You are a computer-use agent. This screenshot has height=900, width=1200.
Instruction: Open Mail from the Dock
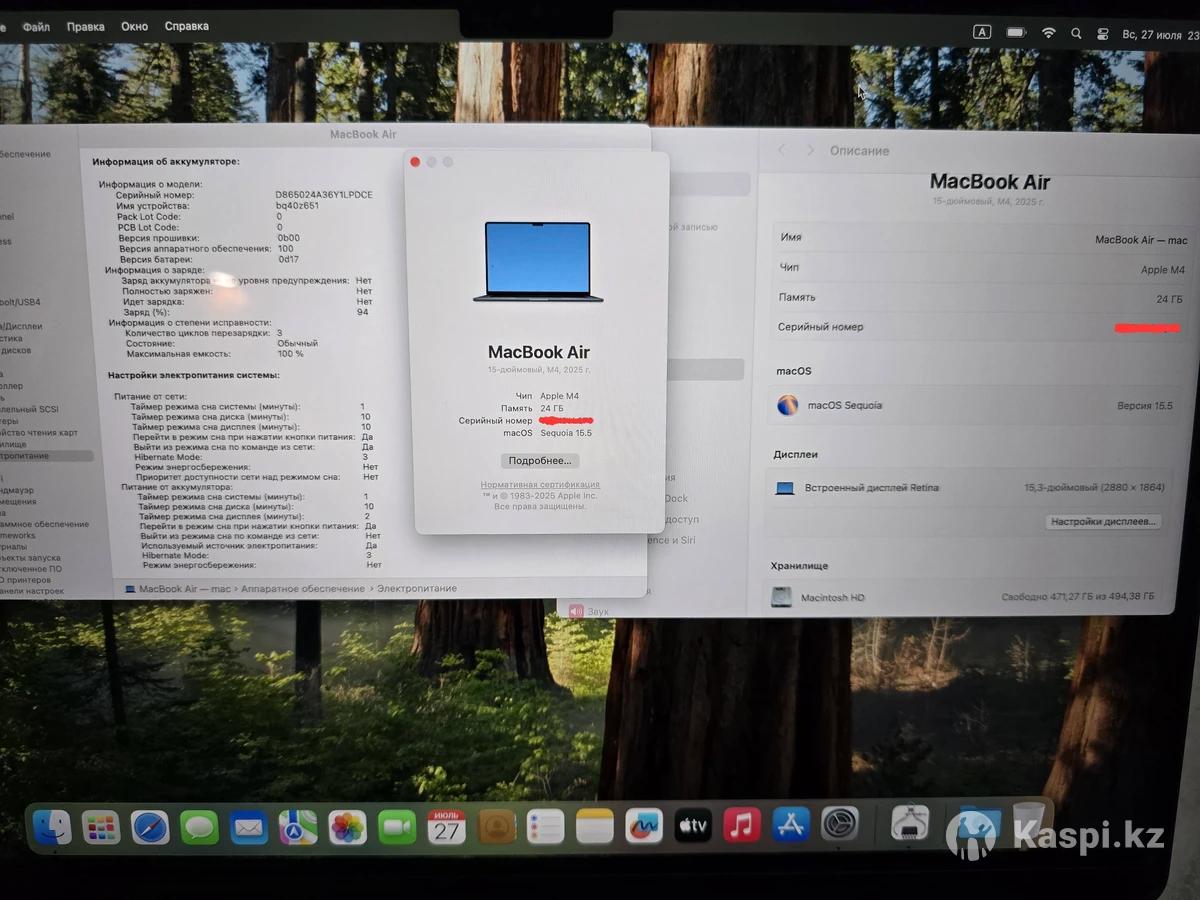(x=249, y=827)
